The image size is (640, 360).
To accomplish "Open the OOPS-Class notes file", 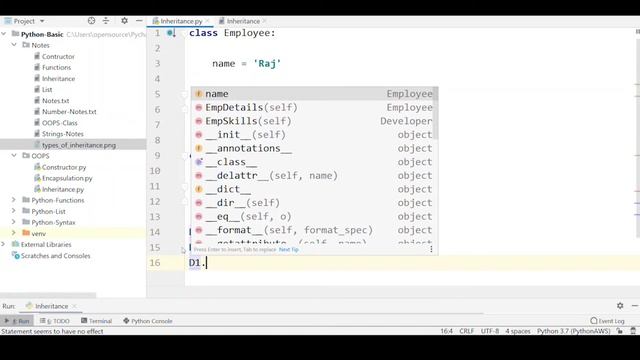I will point(60,122).
